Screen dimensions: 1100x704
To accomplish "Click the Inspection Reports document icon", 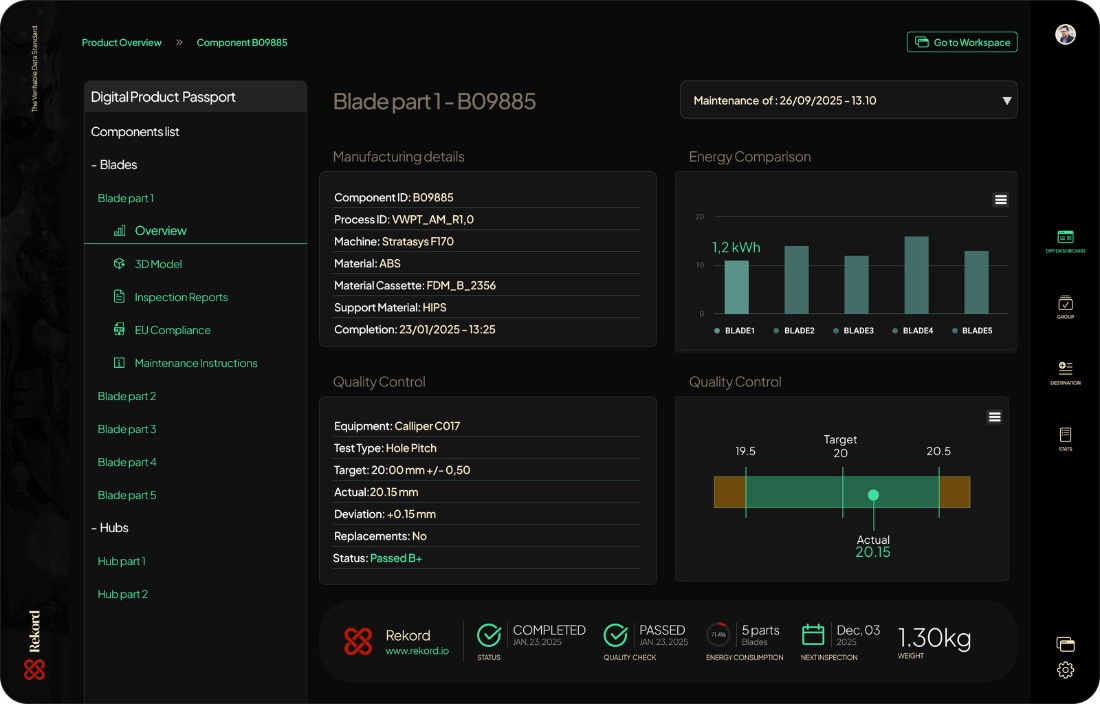I will (x=119, y=297).
